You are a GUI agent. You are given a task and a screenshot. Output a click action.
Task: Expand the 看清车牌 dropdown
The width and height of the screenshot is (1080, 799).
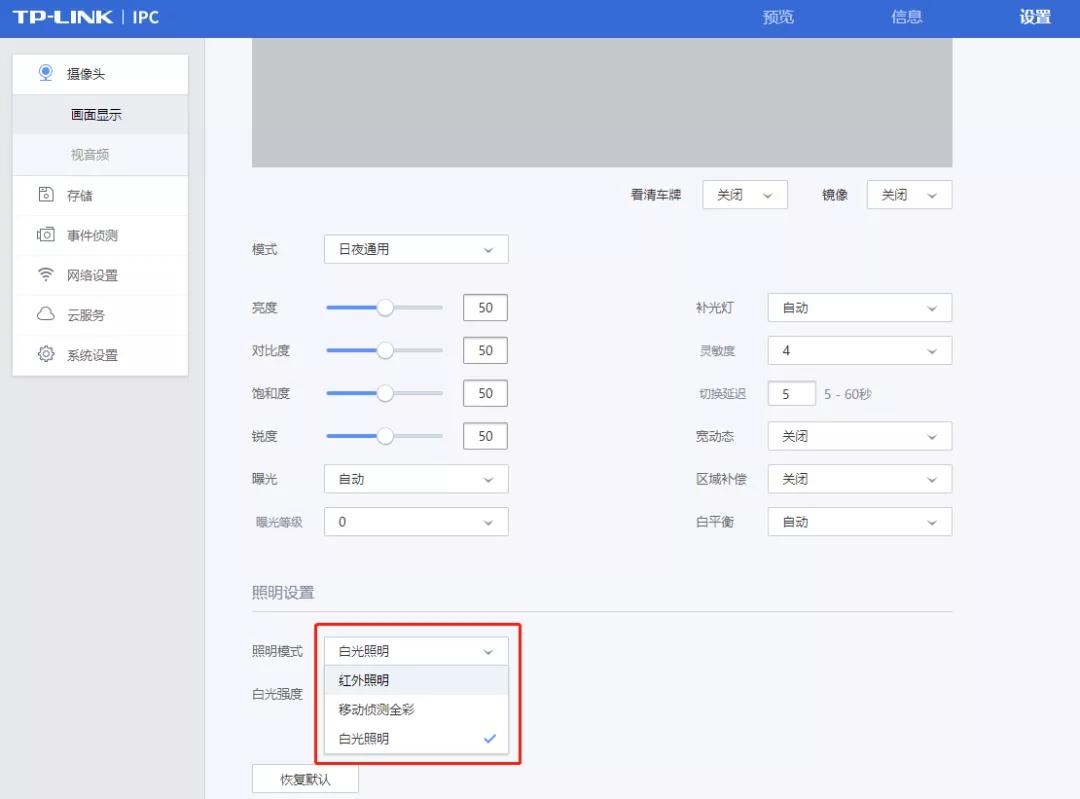745,195
